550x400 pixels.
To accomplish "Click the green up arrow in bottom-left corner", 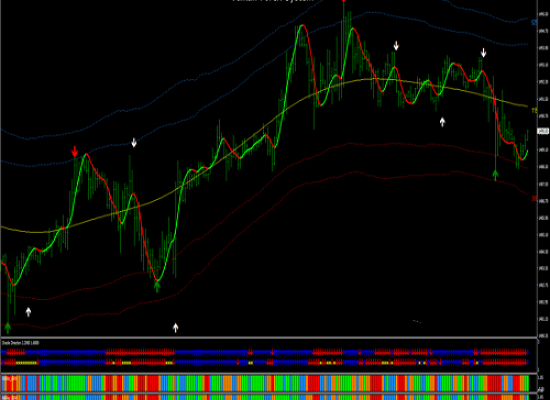I will click(x=8, y=327).
